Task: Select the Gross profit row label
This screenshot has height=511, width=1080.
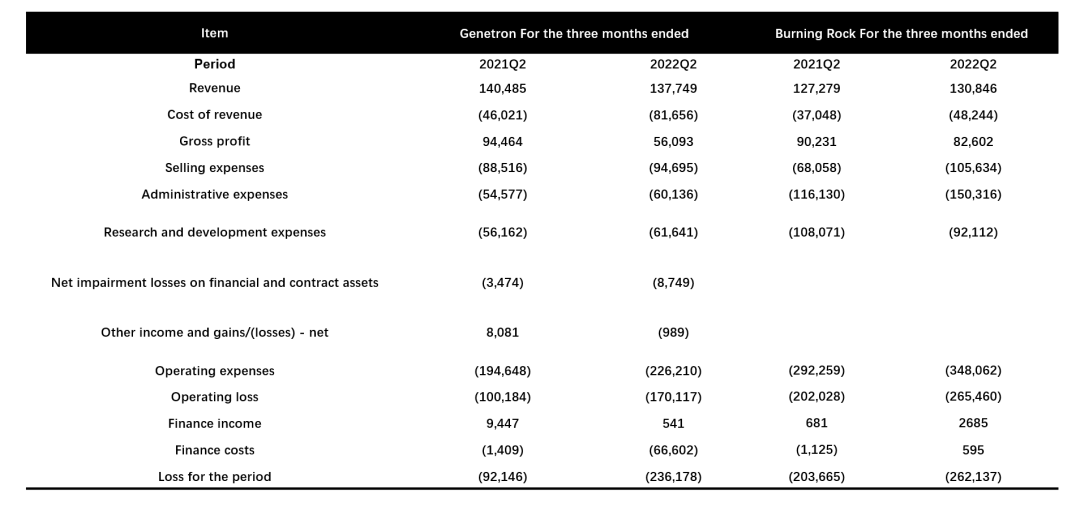Action: [x=214, y=141]
